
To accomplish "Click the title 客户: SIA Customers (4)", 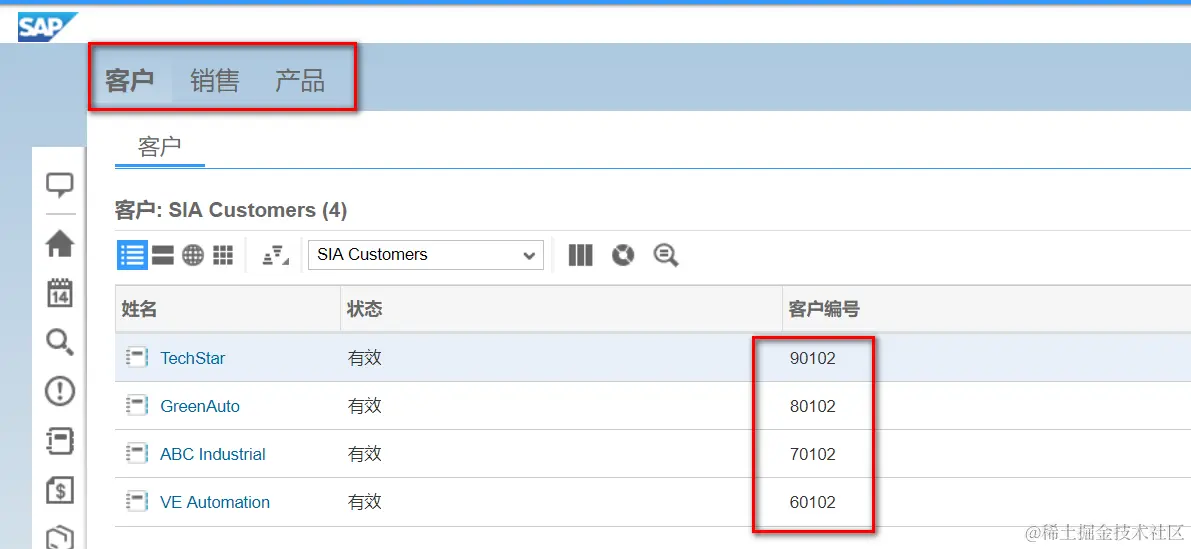I will tap(231, 210).
